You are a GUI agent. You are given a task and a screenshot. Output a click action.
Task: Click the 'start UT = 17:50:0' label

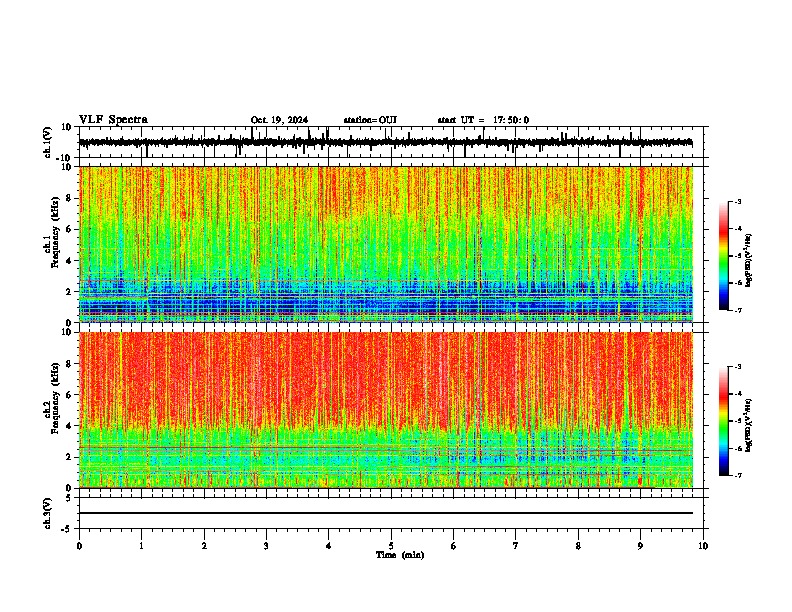483,120
